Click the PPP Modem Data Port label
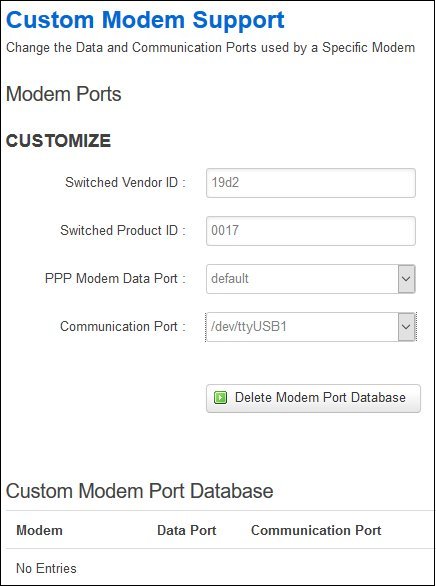The width and height of the screenshot is (436, 586). (x=115, y=279)
